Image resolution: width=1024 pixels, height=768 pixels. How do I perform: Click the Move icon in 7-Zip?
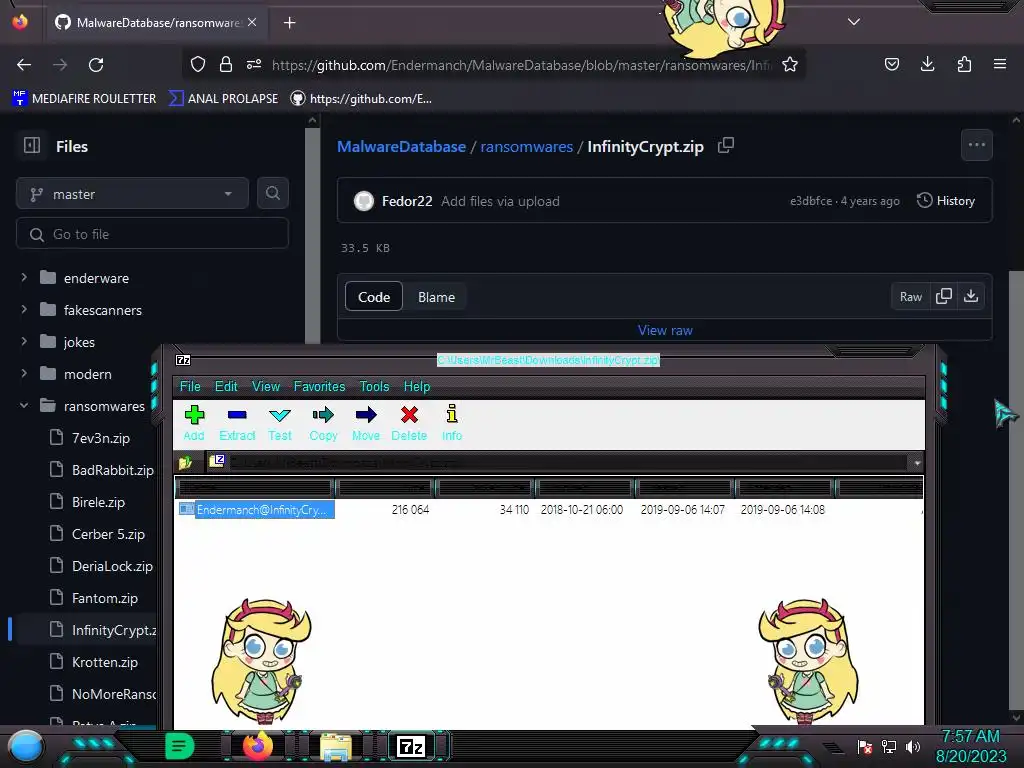coord(366,423)
